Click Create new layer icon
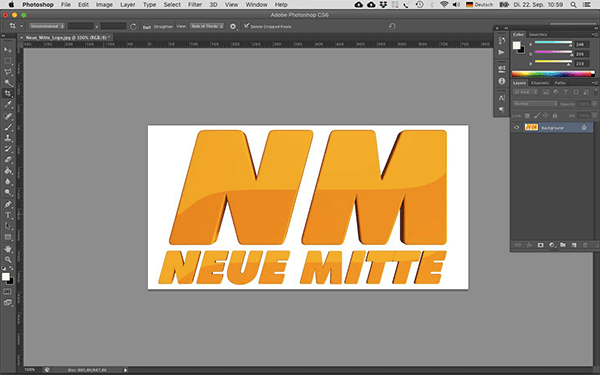The height and width of the screenshot is (375, 600). pos(574,245)
